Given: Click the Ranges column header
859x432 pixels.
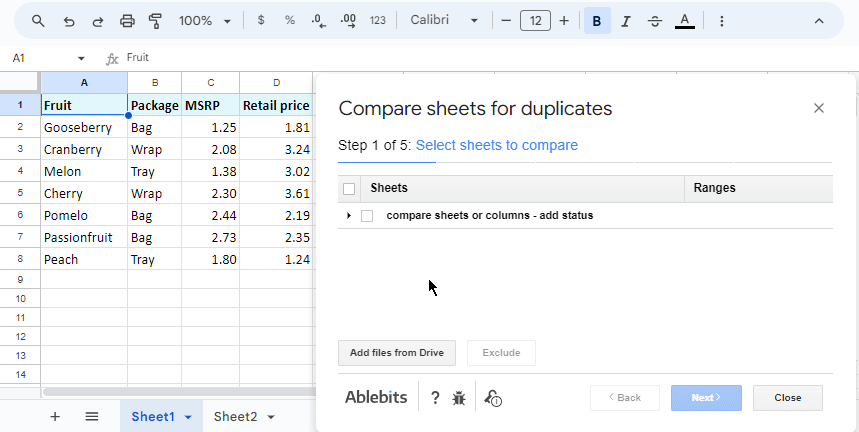Looking at the screenshot, I should (x=759, y=188).
